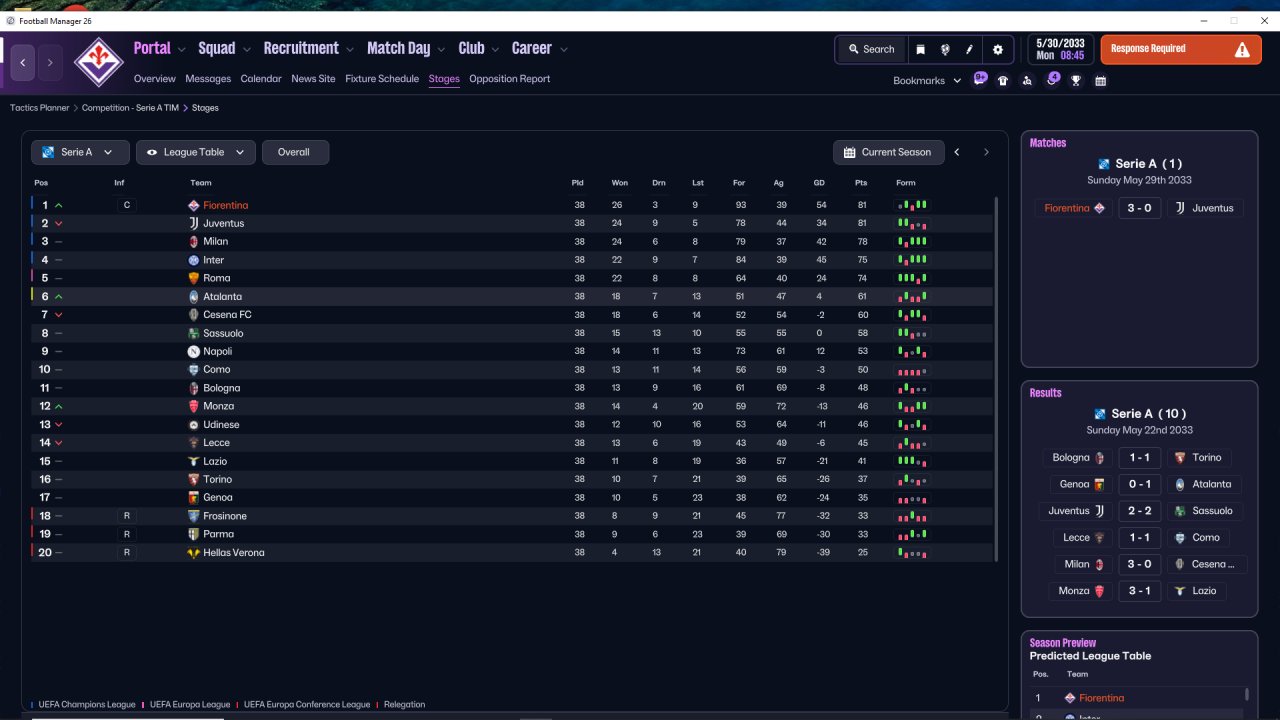Click the Hellas Verona badge in table
1280x720 pixels.
194,552
